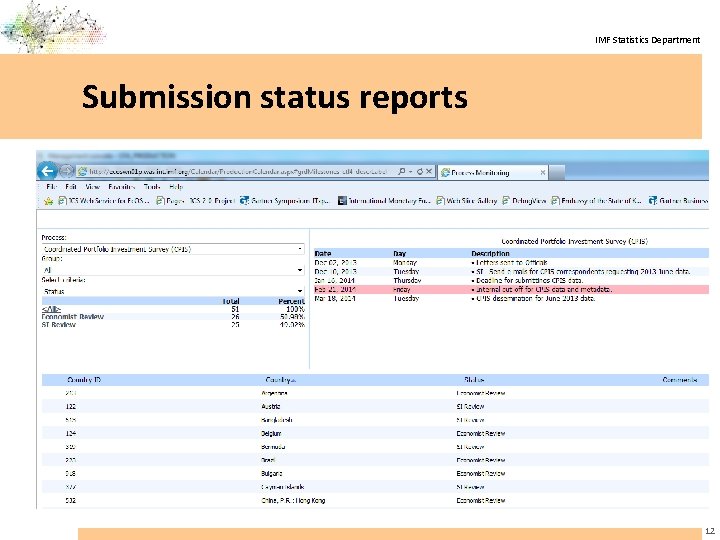Select the Belgium country row
The height and width of the screenshot is (540, 720).
[x=375, y=433]
